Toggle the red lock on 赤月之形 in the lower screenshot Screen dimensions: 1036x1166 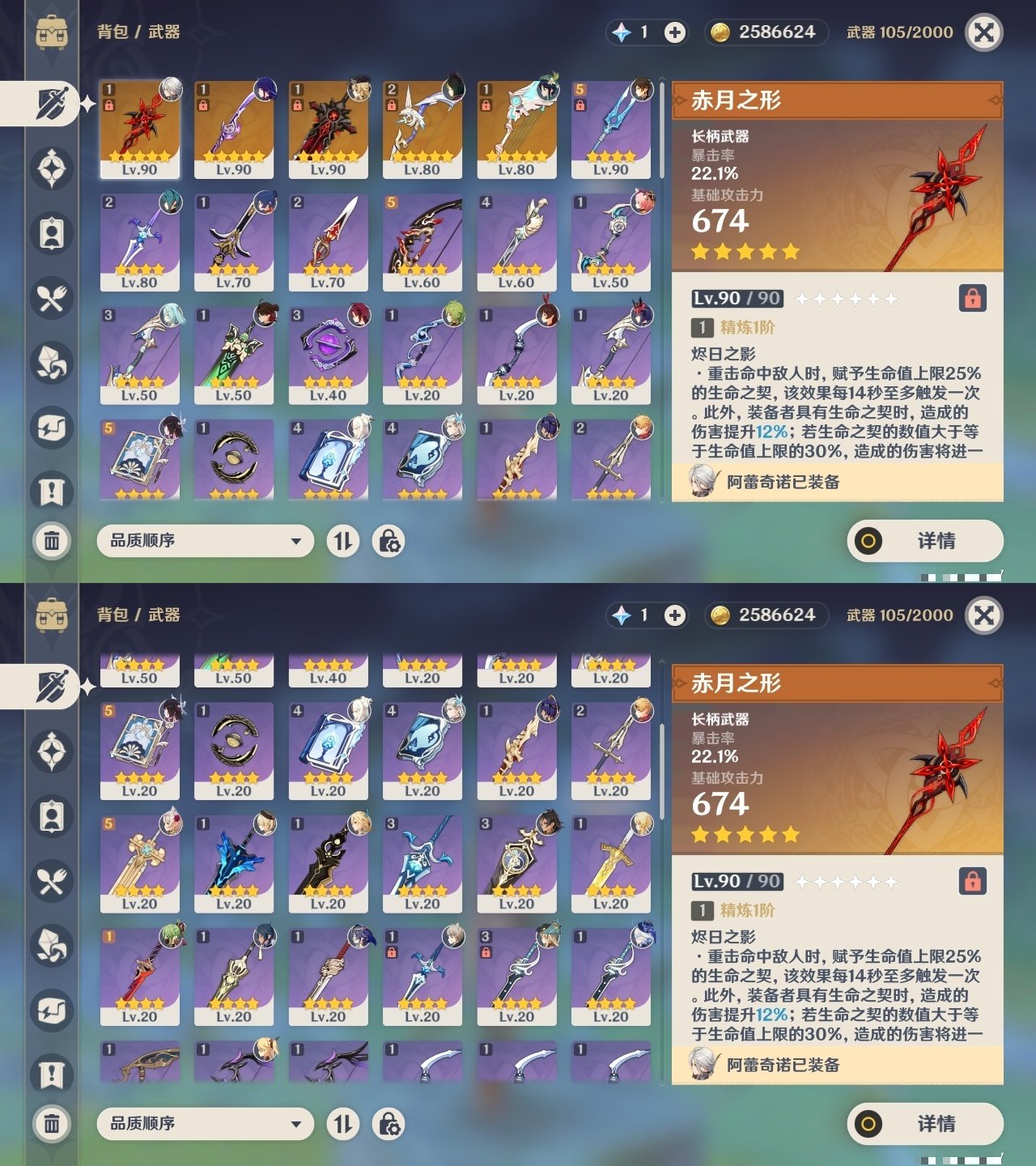972,882
